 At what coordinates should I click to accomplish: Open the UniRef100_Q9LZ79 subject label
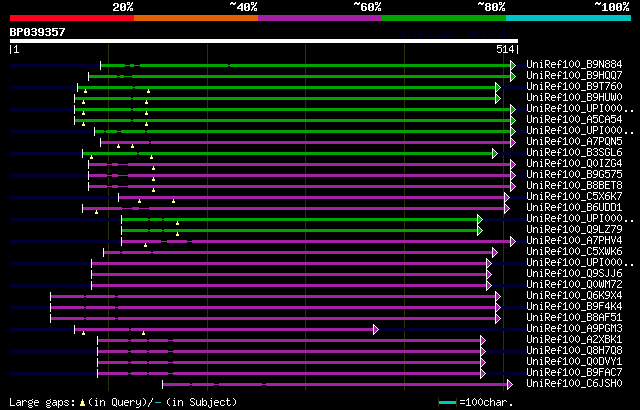[574, 230]
